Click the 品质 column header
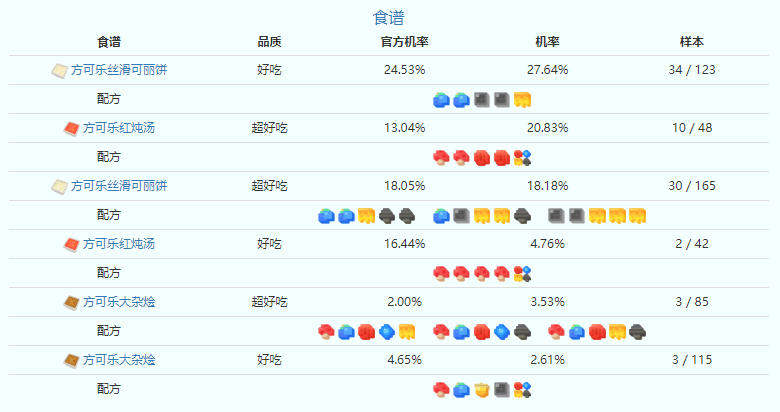Image resolution: width=780 pixels, height=412 pixels. 269,42
